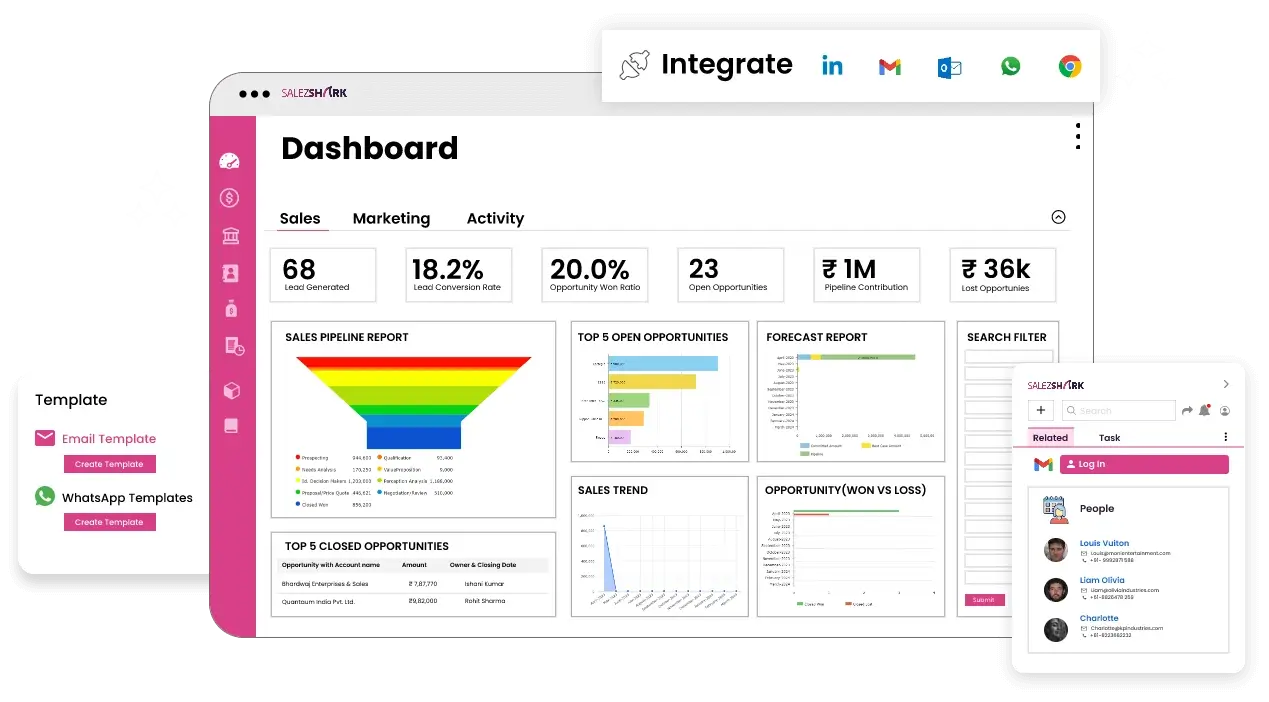Click the longest blue bar in Top 5 Open Opportunities

point(663,364)
